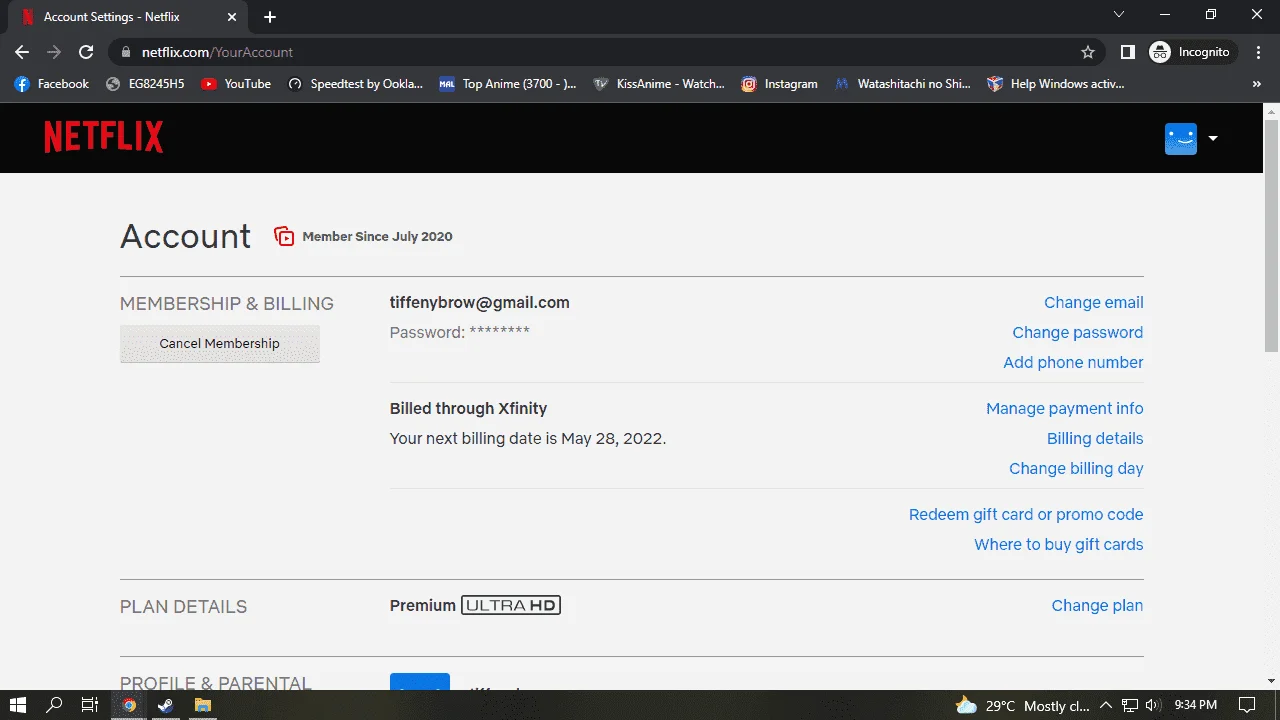Show hidden system tray icons

tap(1106, 705)
